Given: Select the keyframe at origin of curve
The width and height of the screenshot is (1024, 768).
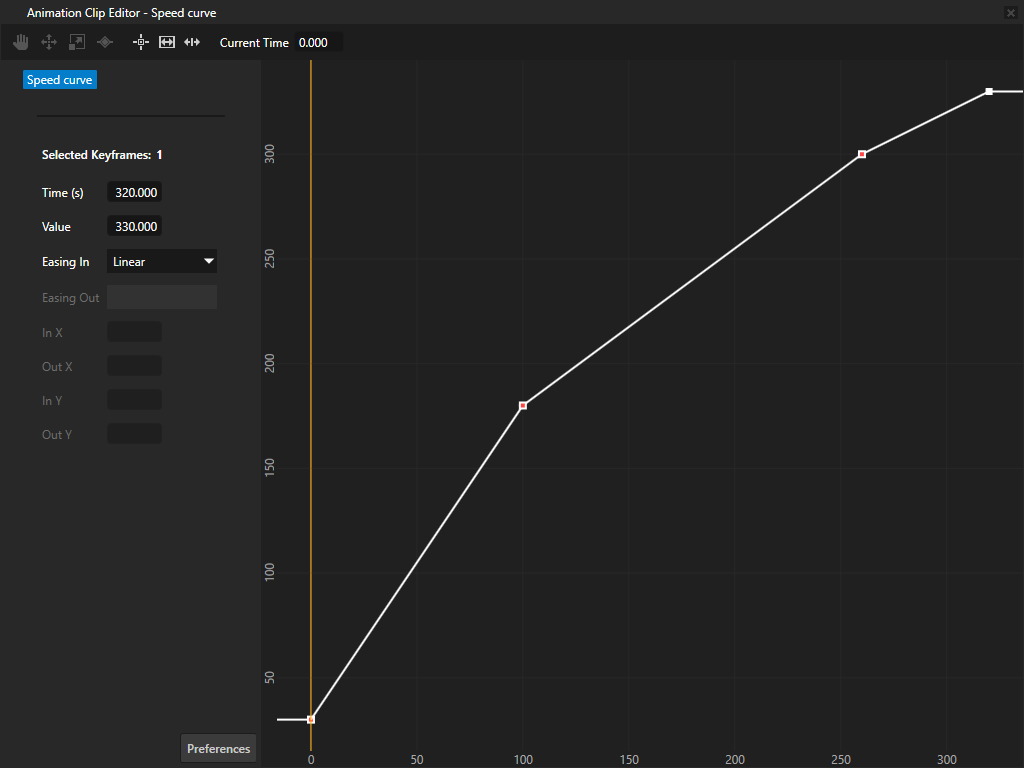Looking at the screenshot, I should pos(311,718).
